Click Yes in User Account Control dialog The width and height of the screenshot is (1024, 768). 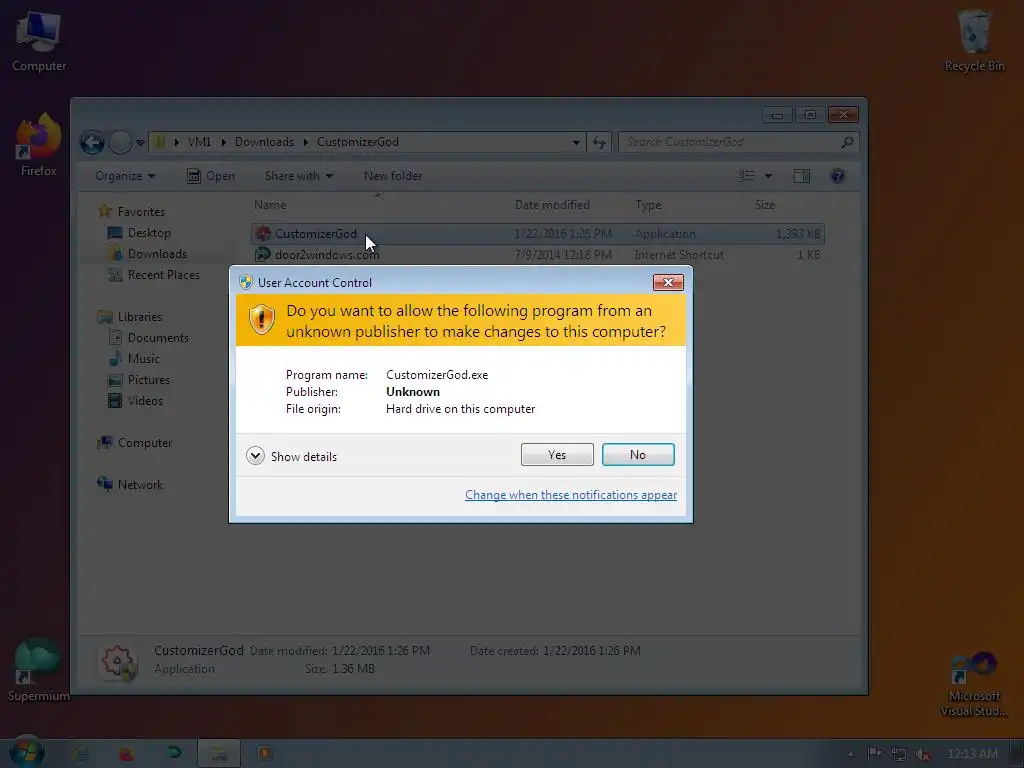[x=557, y=455]
